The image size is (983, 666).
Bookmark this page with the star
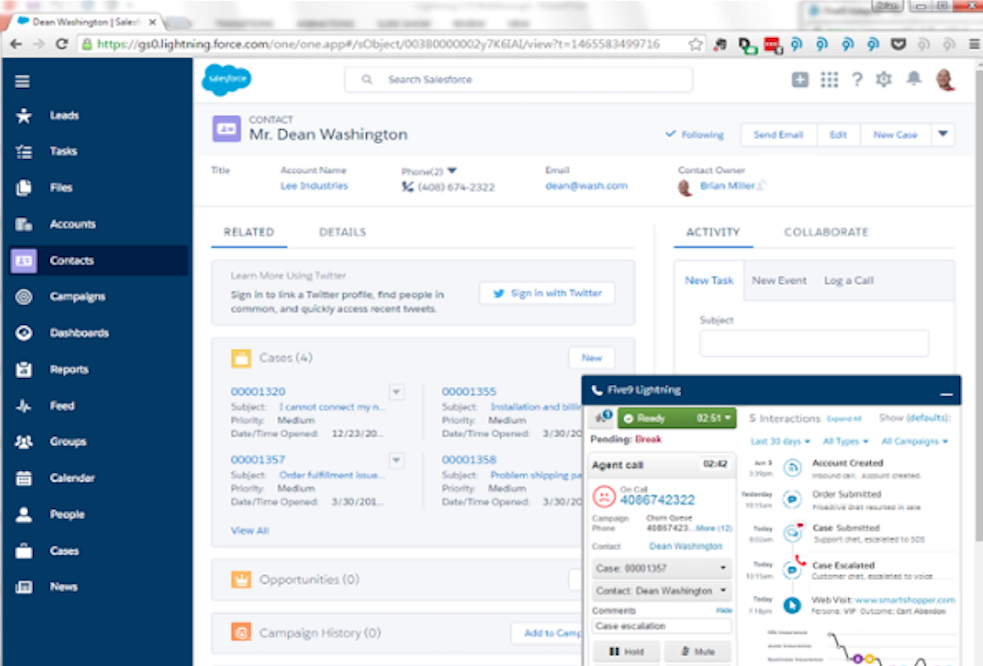pyautogui.click(x=695, y=45)
